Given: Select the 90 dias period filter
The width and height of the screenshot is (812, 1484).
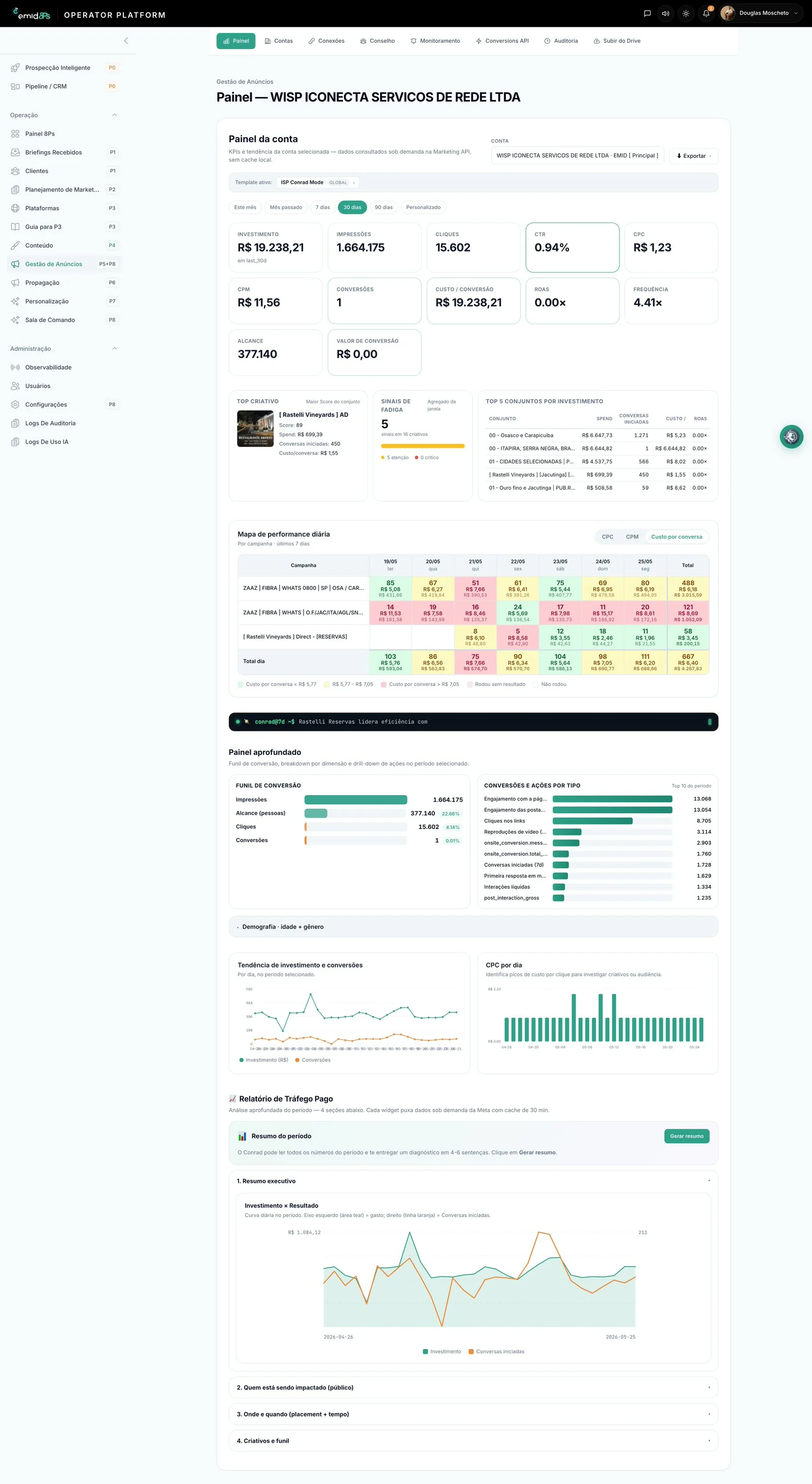Looking at the screenshot, I should click(x=384, y=207).
